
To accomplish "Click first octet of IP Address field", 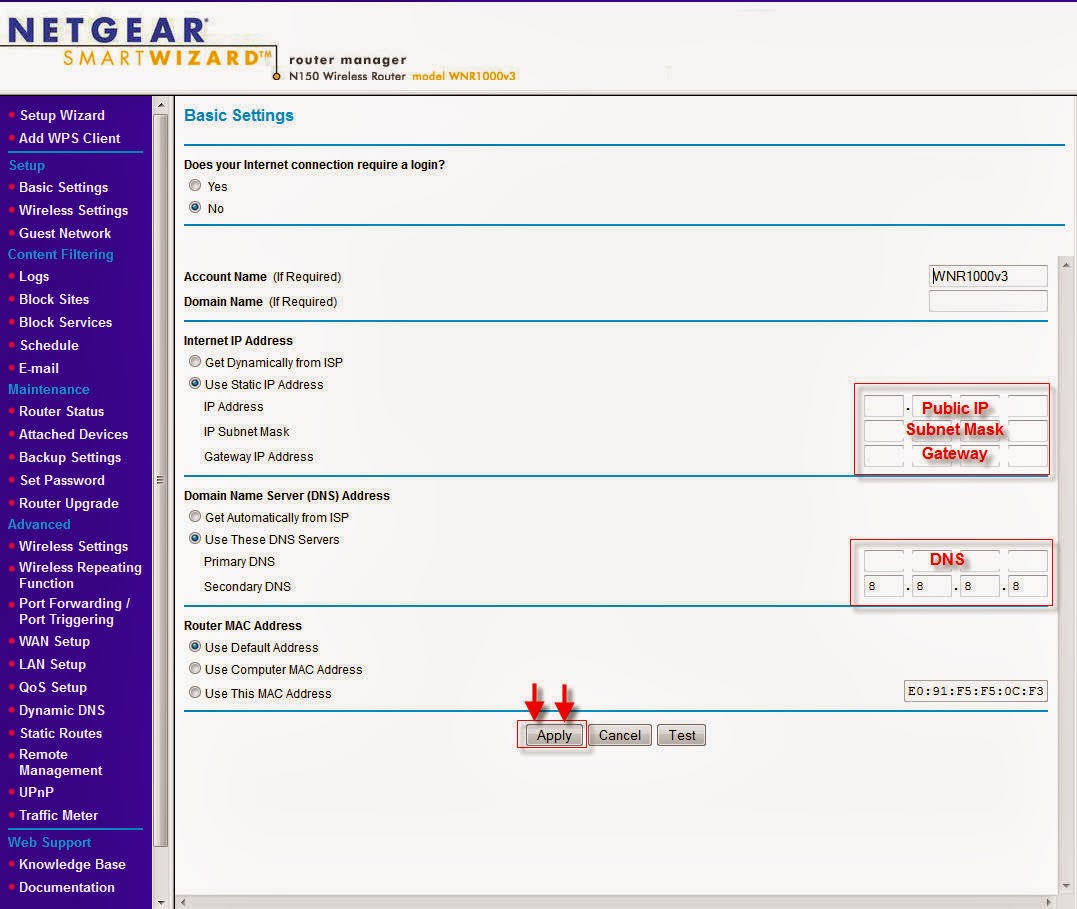I will pyautogui.click(x=883, y=406).
